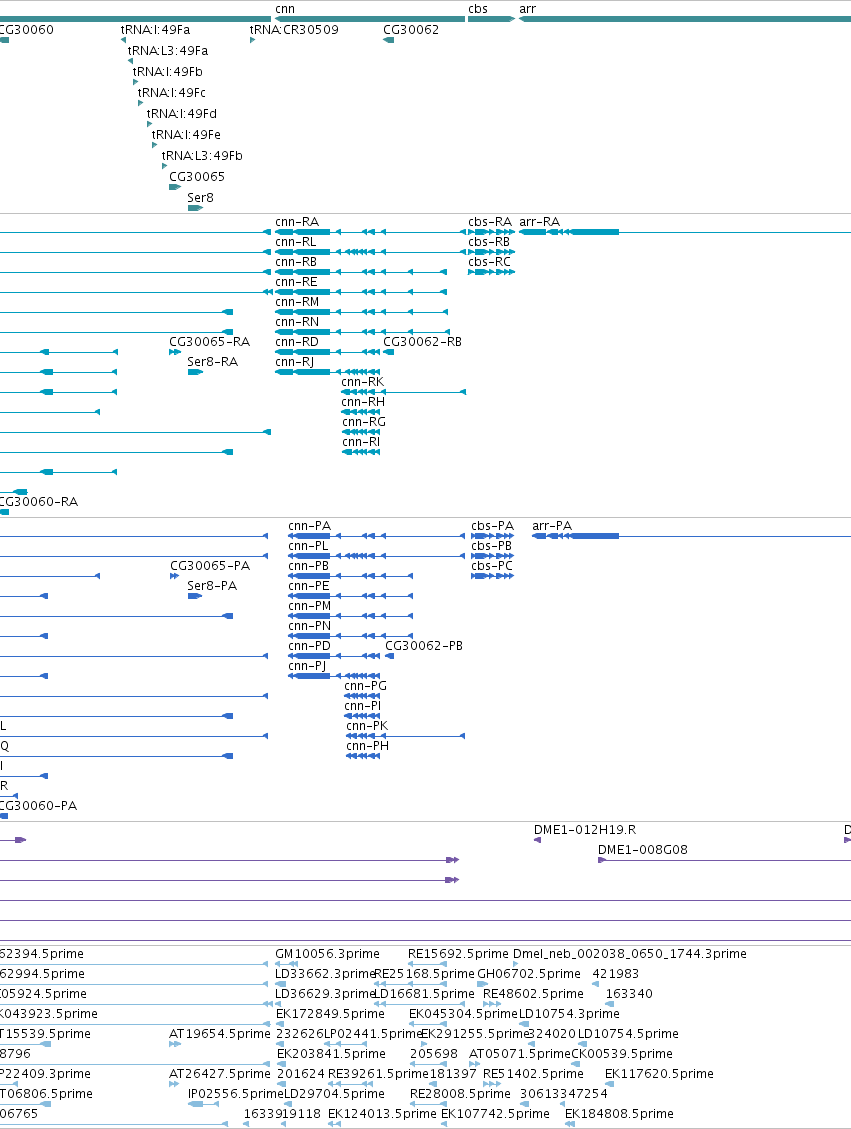This screenshot has width=851, height=1129.
Task: Click the GM10056.3prime EST label
Action: pyautogui.click(x=327, y=953)
